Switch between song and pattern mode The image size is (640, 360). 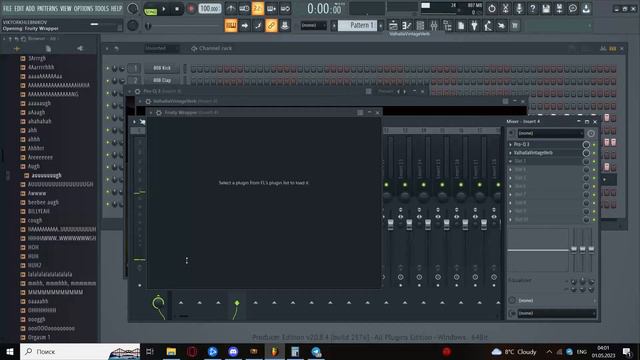click(151, 9)
